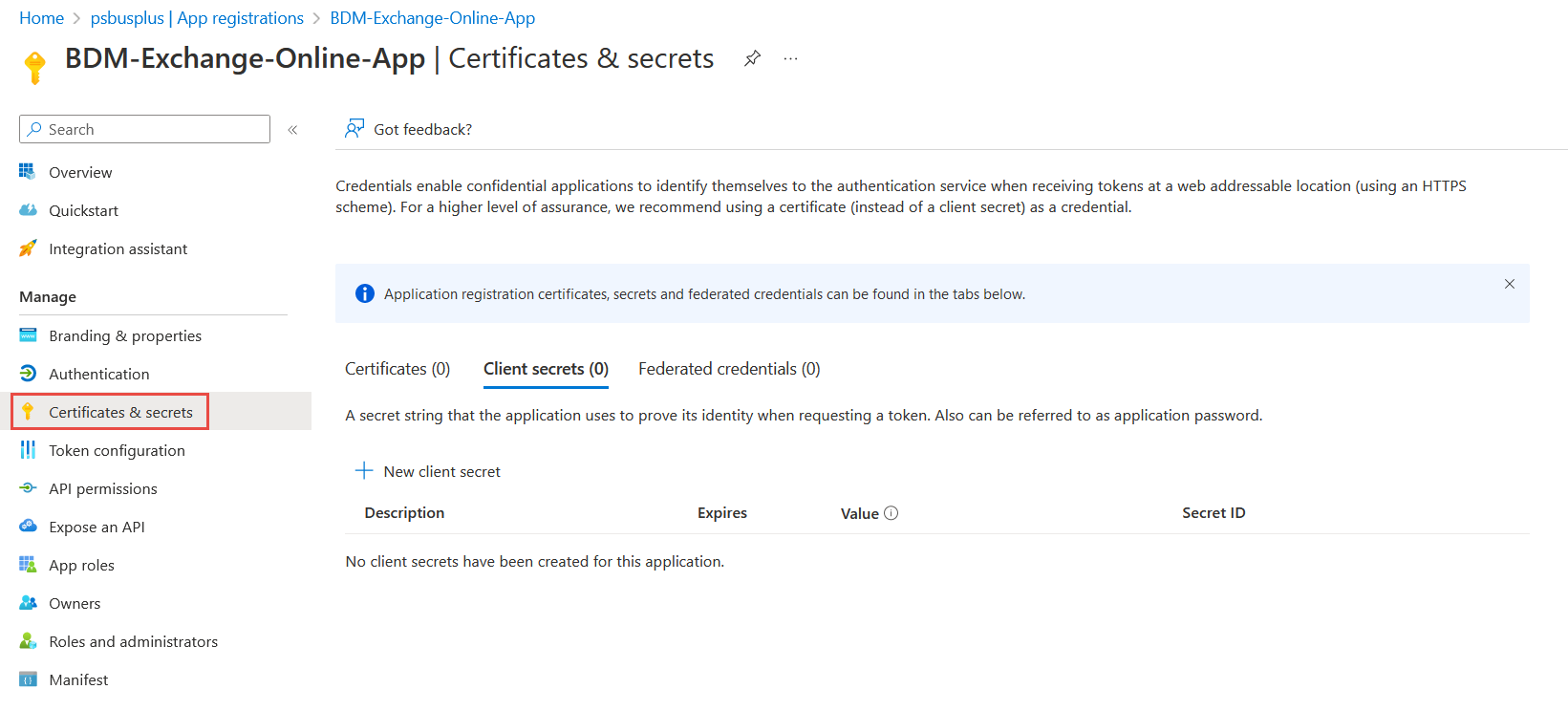Open API permissions in Manage menu

click(x=103, y=488)
